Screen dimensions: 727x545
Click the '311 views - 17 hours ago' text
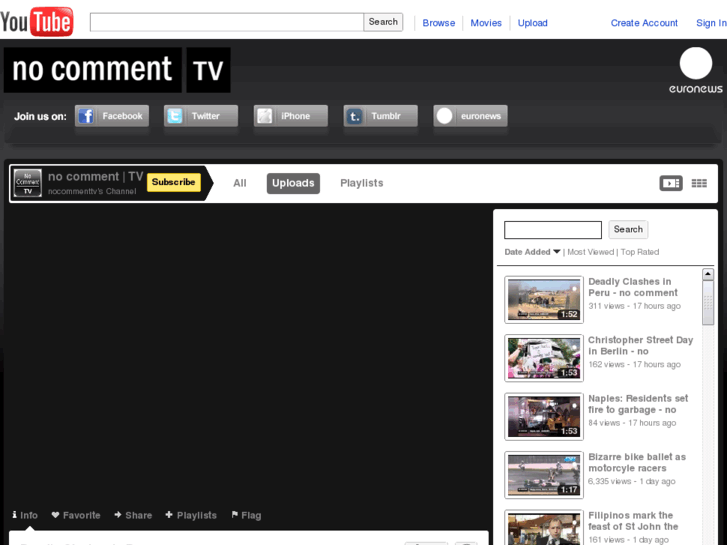[x=634, y=306]
